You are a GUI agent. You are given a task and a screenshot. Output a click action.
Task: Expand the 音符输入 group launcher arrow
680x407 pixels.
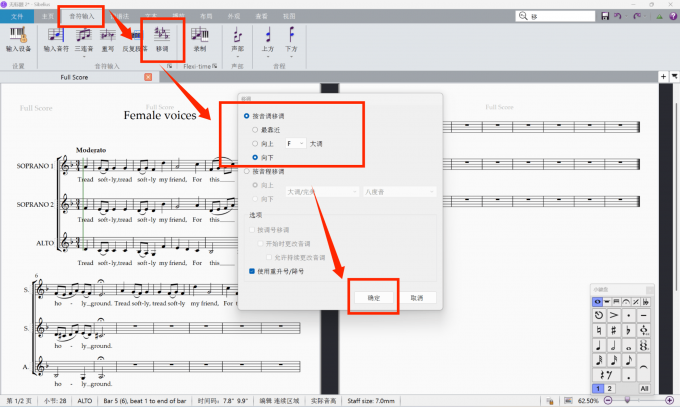pos(170,66)
